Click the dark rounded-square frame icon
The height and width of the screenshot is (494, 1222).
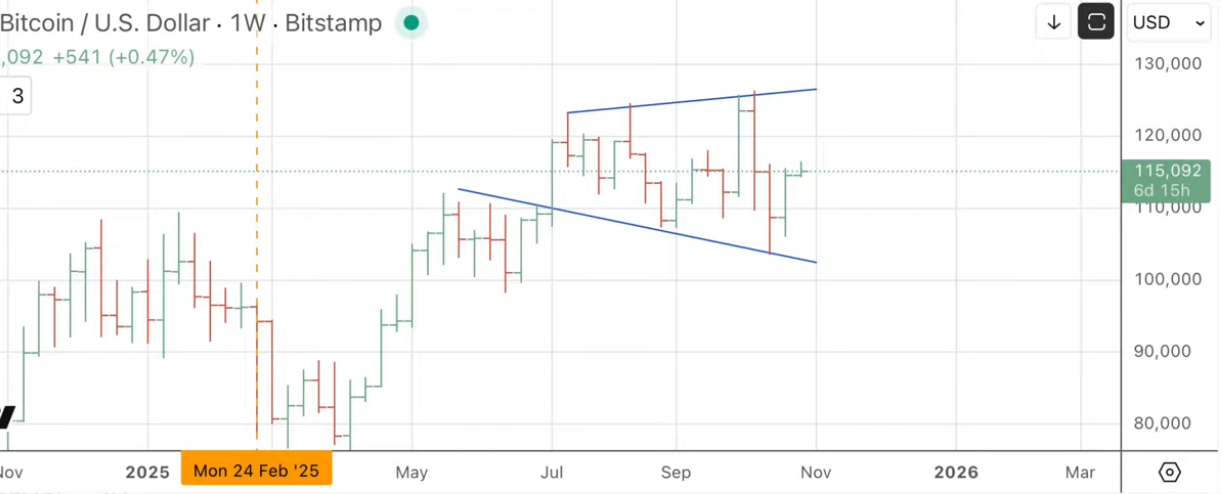(x=1096, y=23)
